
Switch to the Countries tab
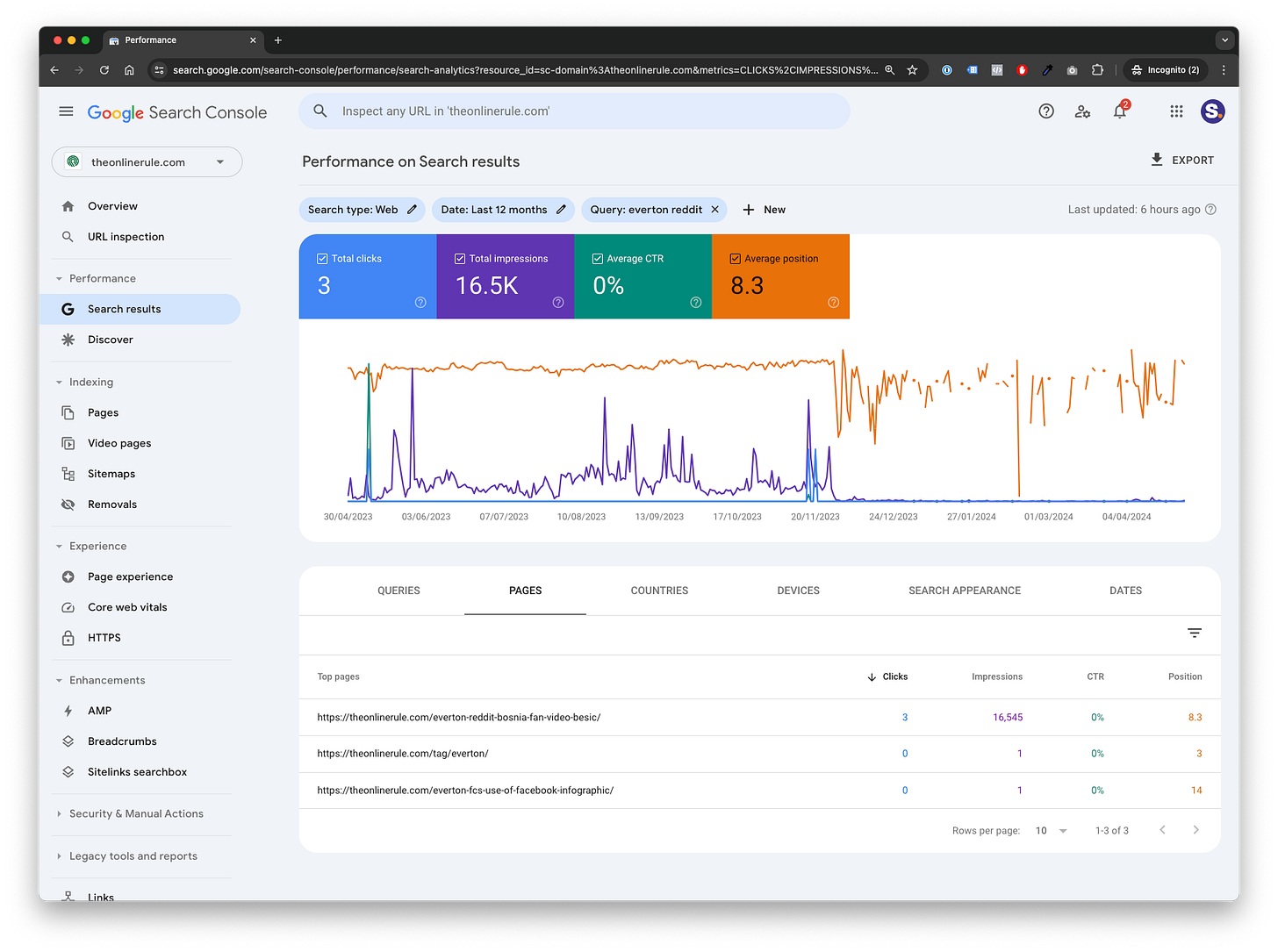coord(659,591)
